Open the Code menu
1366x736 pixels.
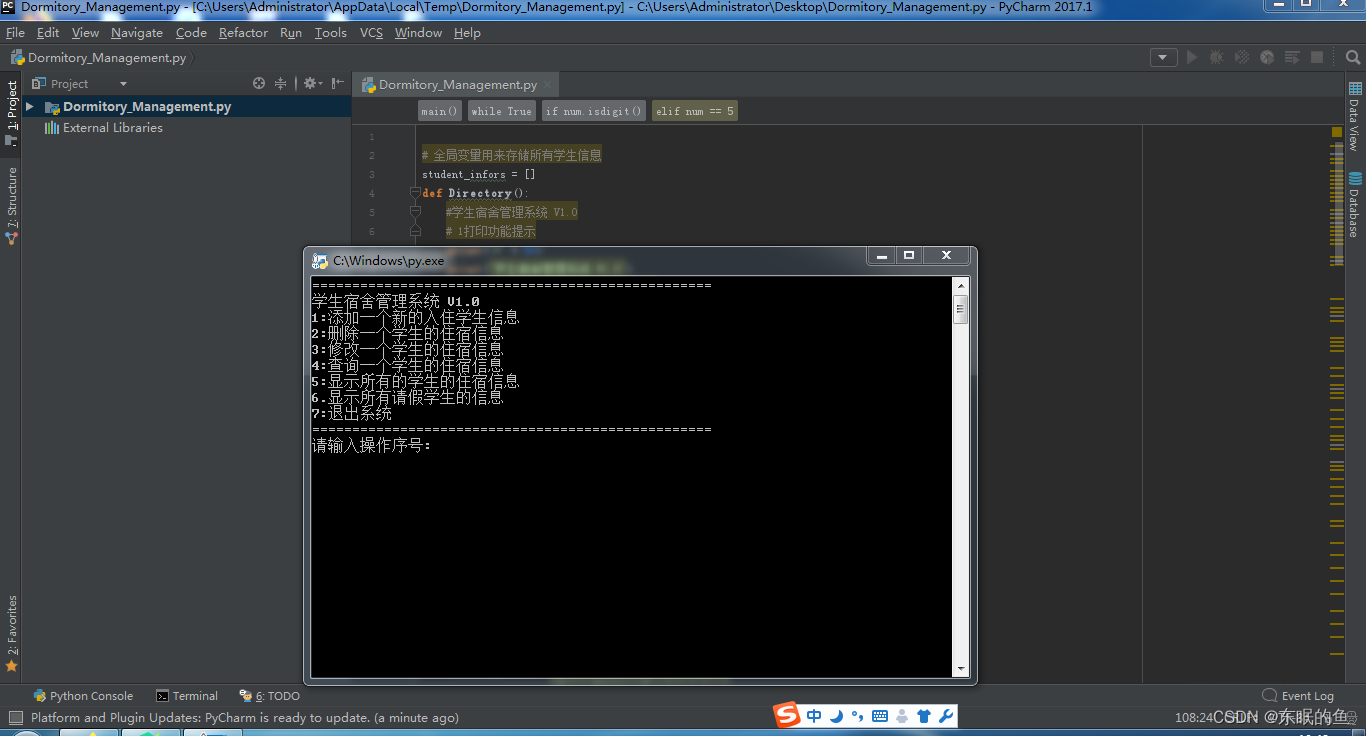191,33
